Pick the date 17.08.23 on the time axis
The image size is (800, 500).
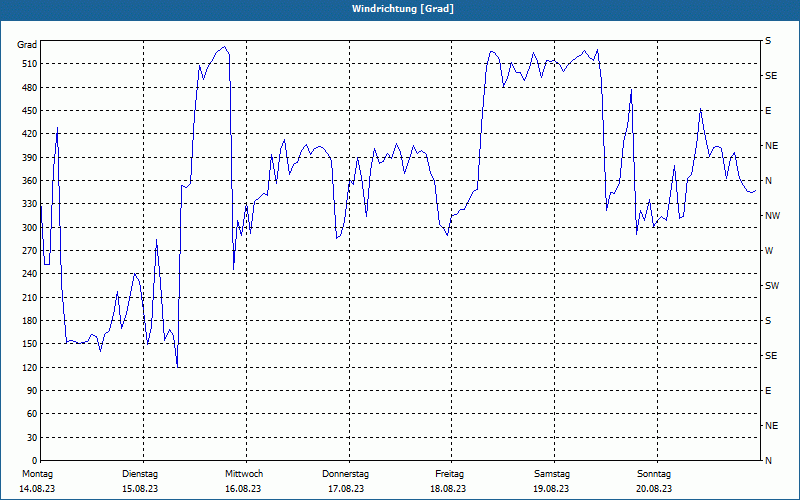pos(346,489)
